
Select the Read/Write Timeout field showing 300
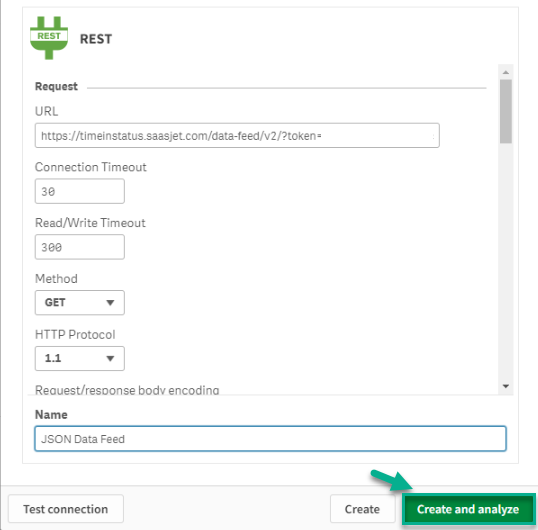coord(80,247)
